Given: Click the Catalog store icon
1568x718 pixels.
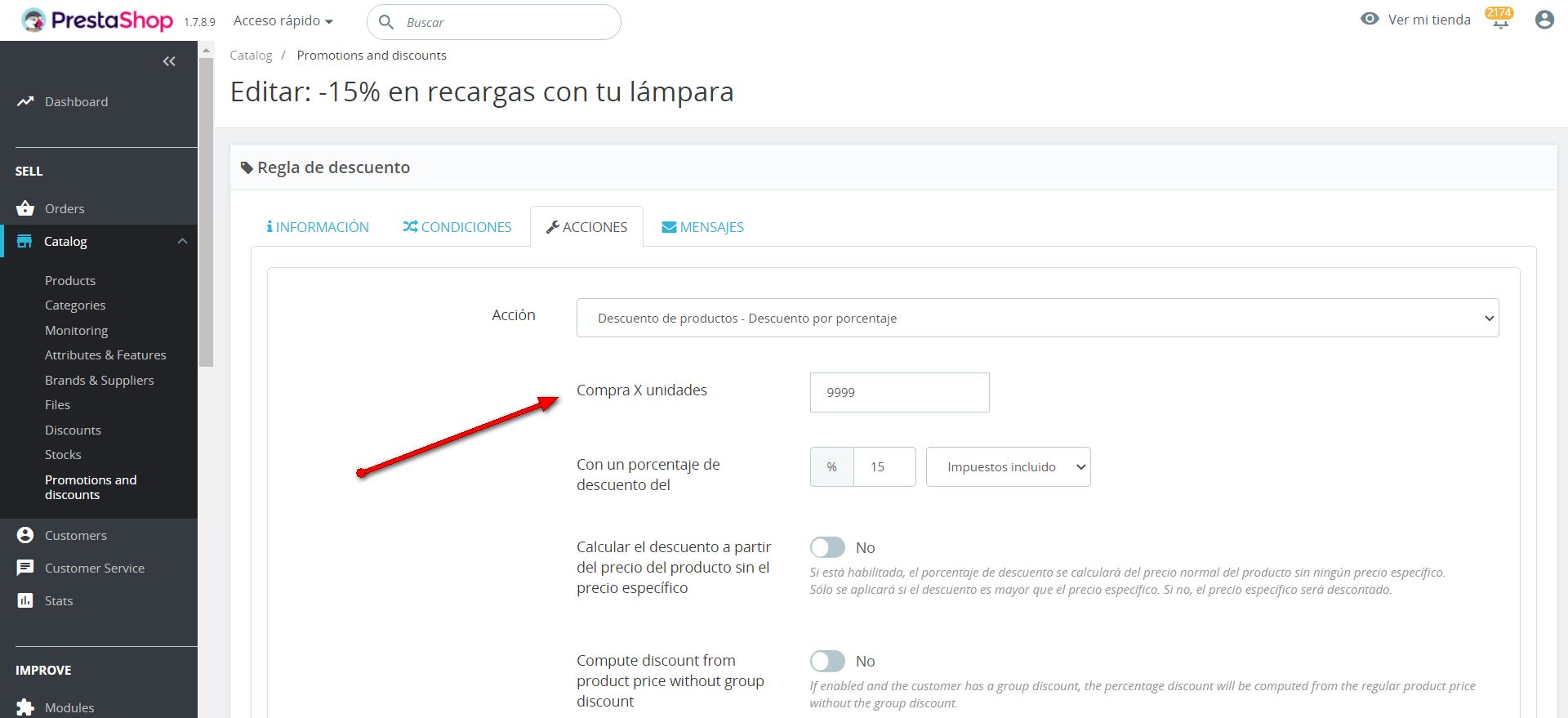Looking at the screenshot, I should click(24, 241).
